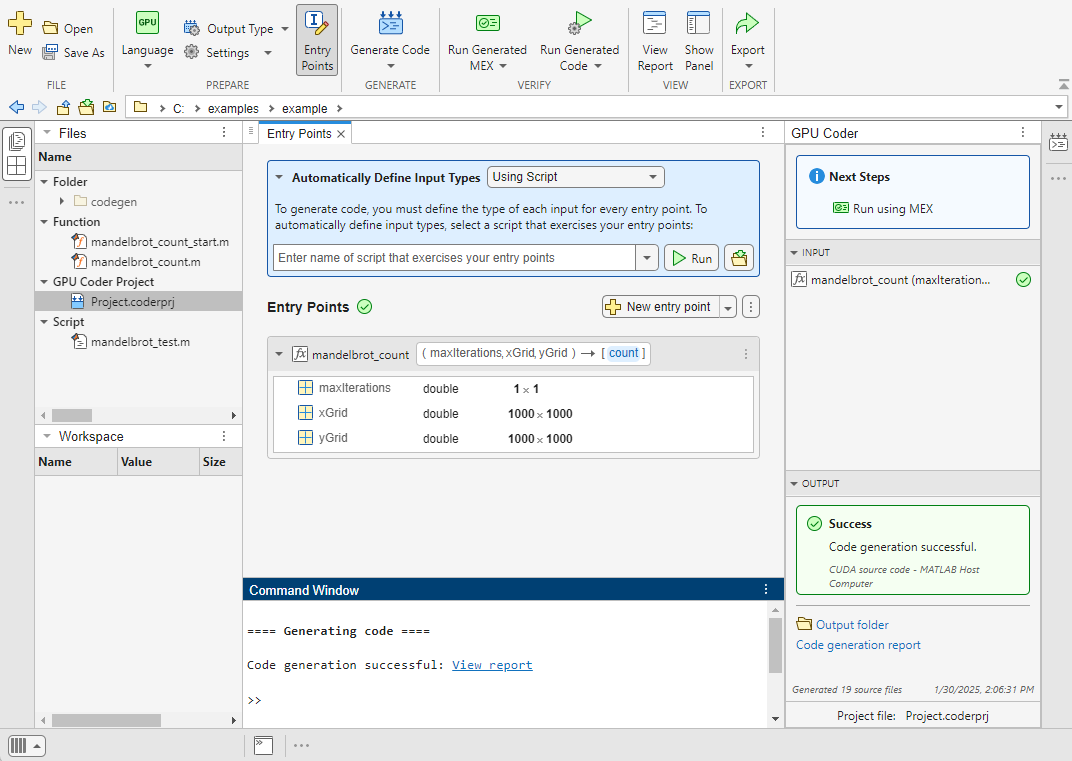Open the Output folder link
The width and height of the screenshot is (1072, 761).
(843, 624)
